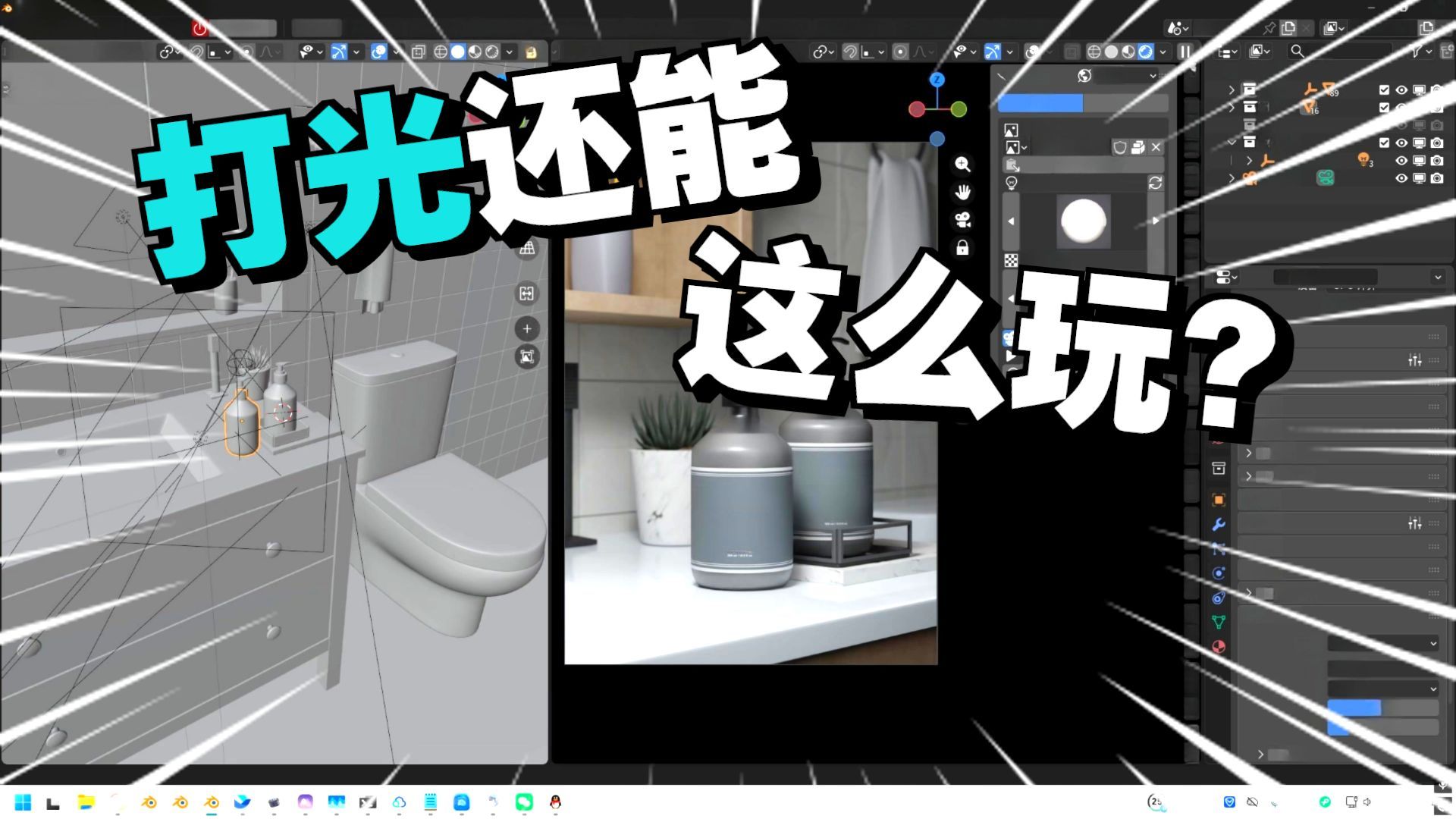1456x819 pixels.
Task: Toggle lock camera to view icon
Action: 962,248
